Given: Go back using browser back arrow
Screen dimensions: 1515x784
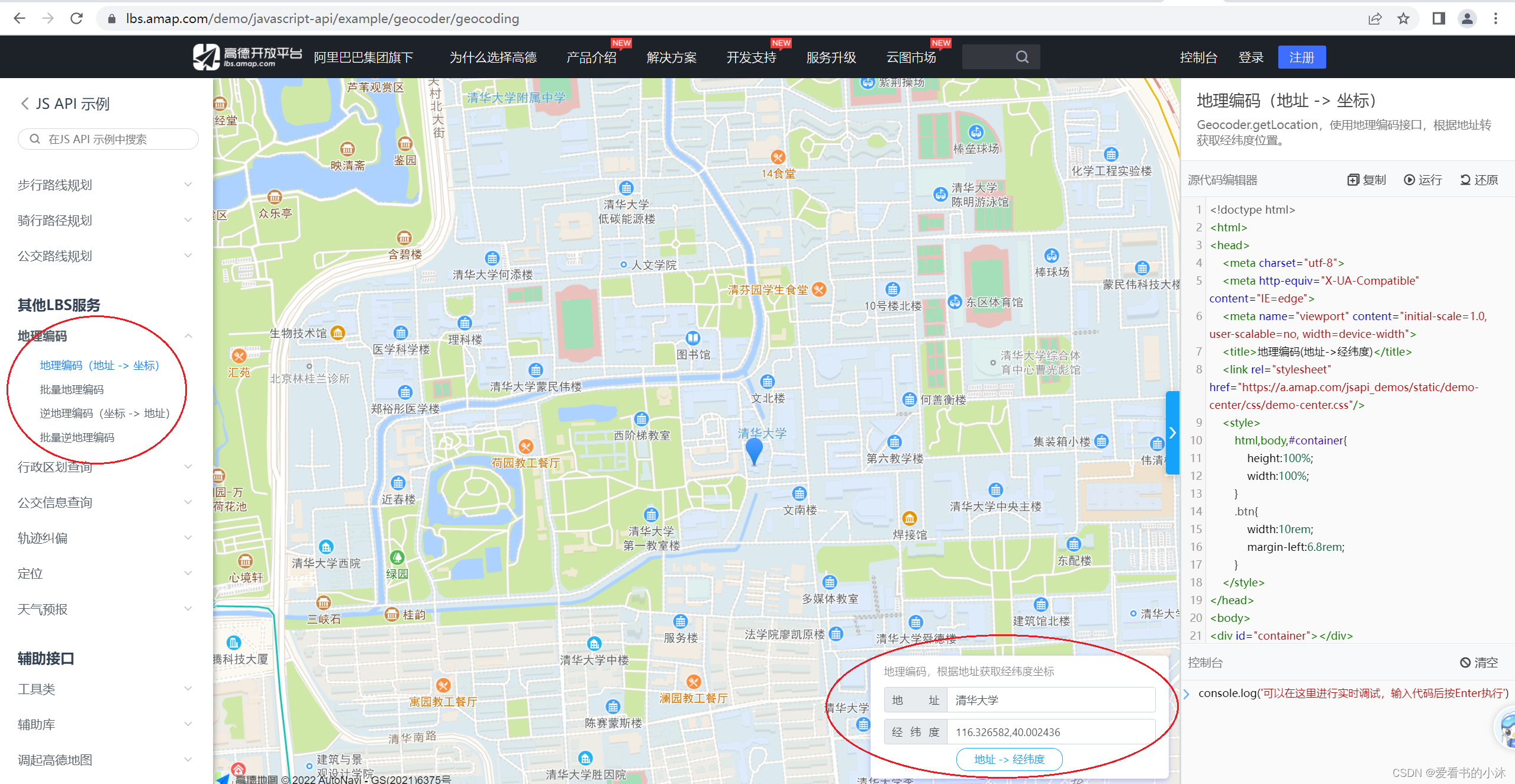Looking at the screenshot, I should pos(20,18).
